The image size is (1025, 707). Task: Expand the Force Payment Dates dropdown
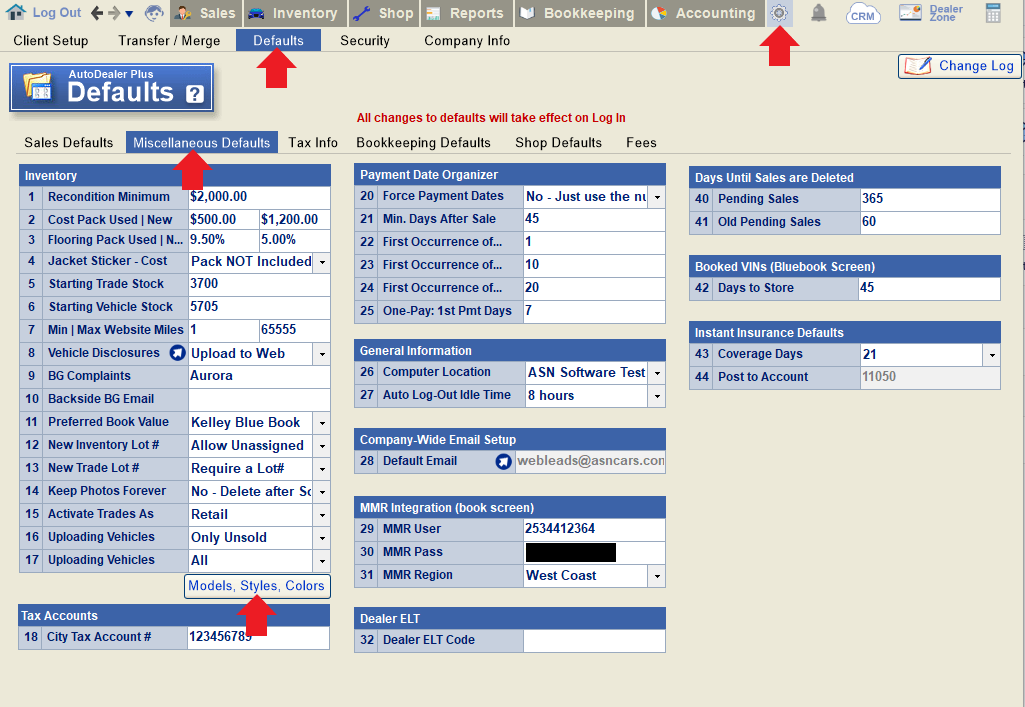pos(657,197)
